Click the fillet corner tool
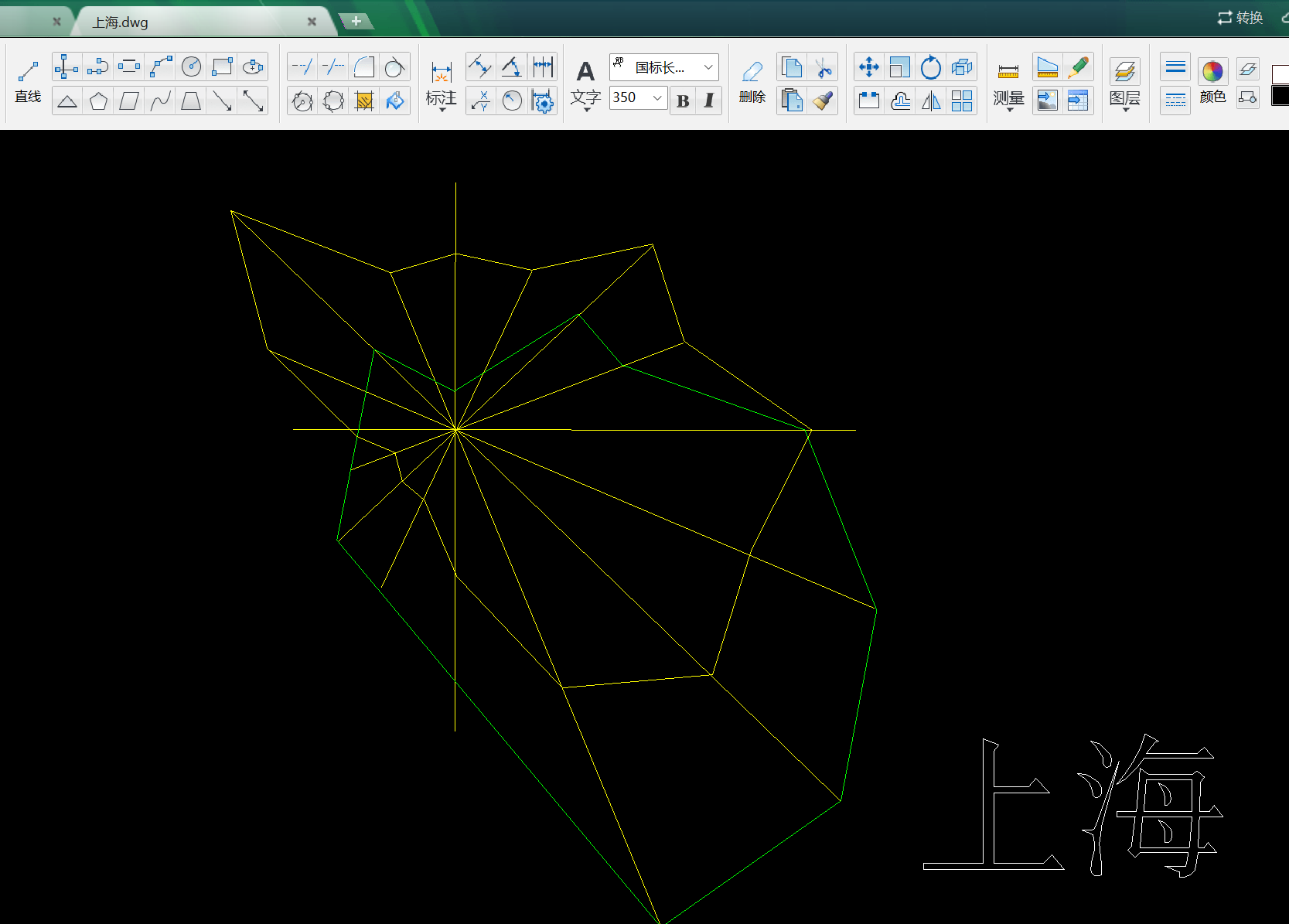The width and height of the screenshot is (1289, 924). (364, 67)
